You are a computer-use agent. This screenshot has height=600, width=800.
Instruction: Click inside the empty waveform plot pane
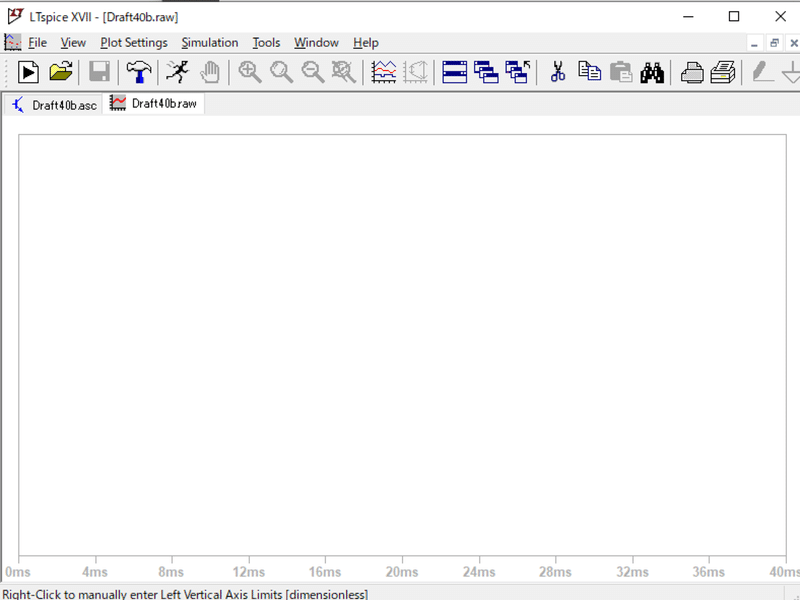(x=402, y=345)
